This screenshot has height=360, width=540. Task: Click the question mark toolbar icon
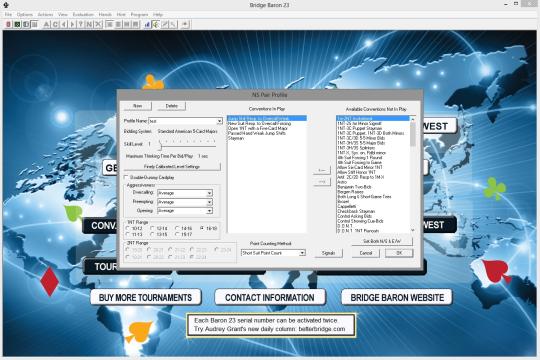pyautogui.click(x=81, y=24)
